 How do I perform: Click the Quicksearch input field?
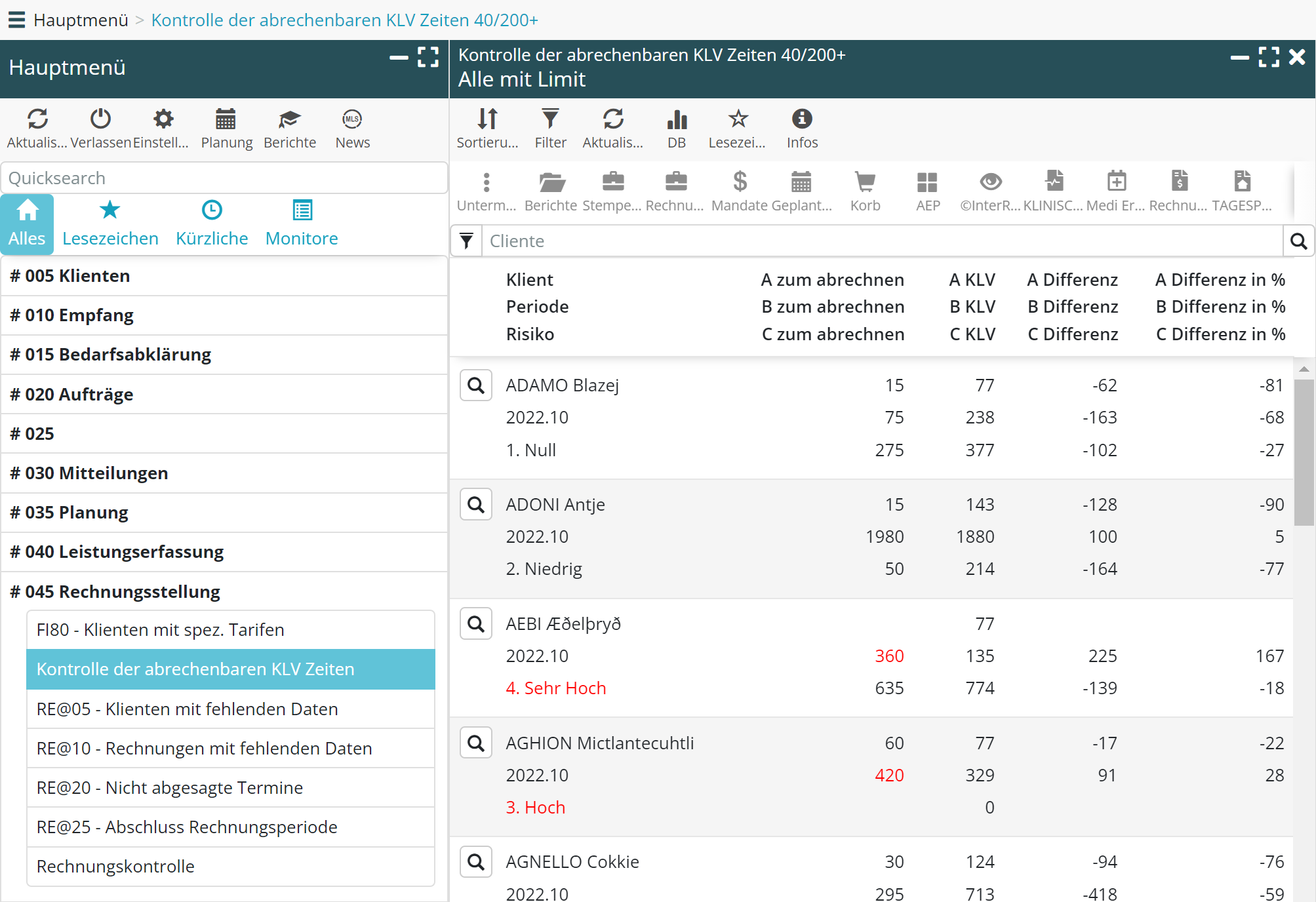pos(224,178)
